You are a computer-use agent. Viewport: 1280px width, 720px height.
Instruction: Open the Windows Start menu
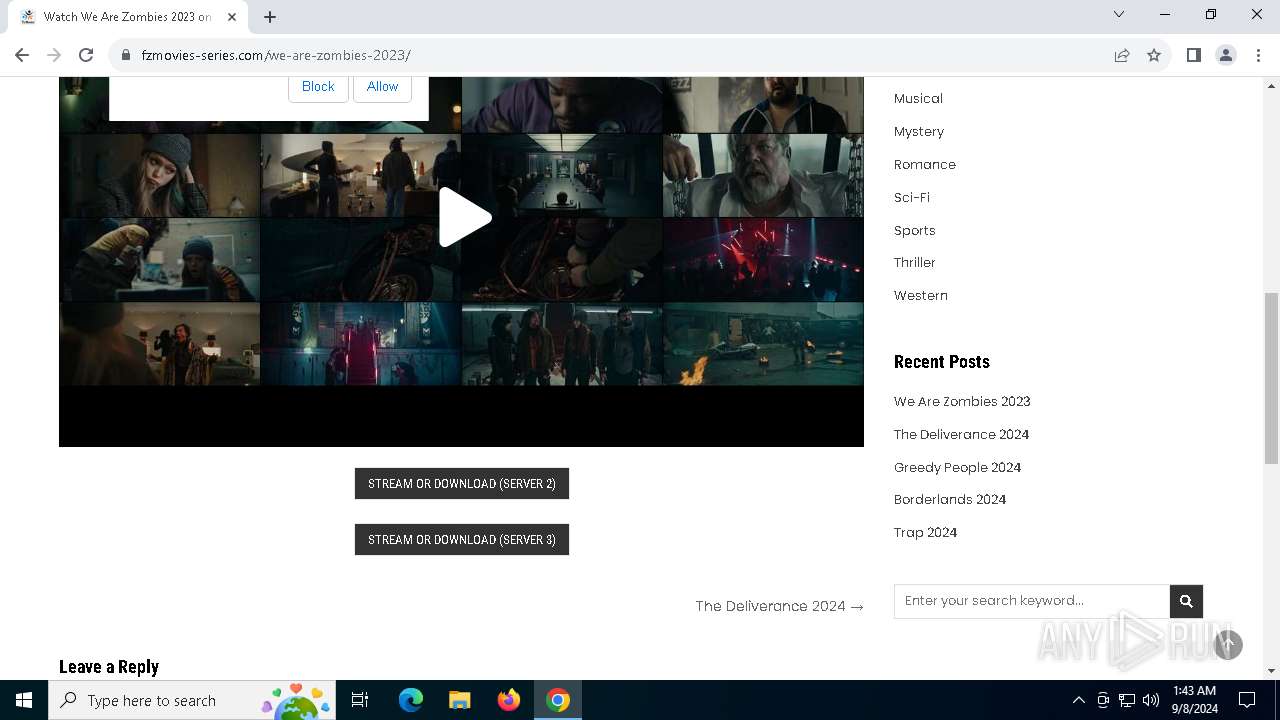click(24, 700)
